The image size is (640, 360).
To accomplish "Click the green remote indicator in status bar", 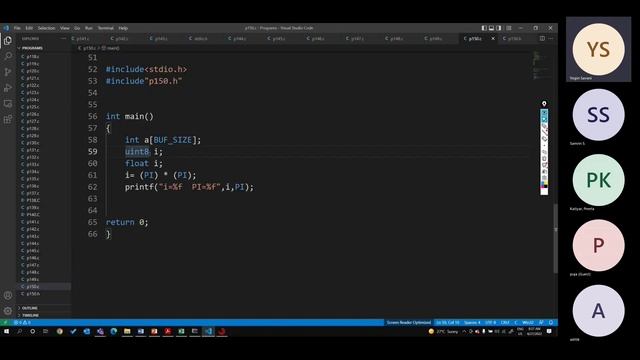I will pyautogui.click(x=5, y=322).
